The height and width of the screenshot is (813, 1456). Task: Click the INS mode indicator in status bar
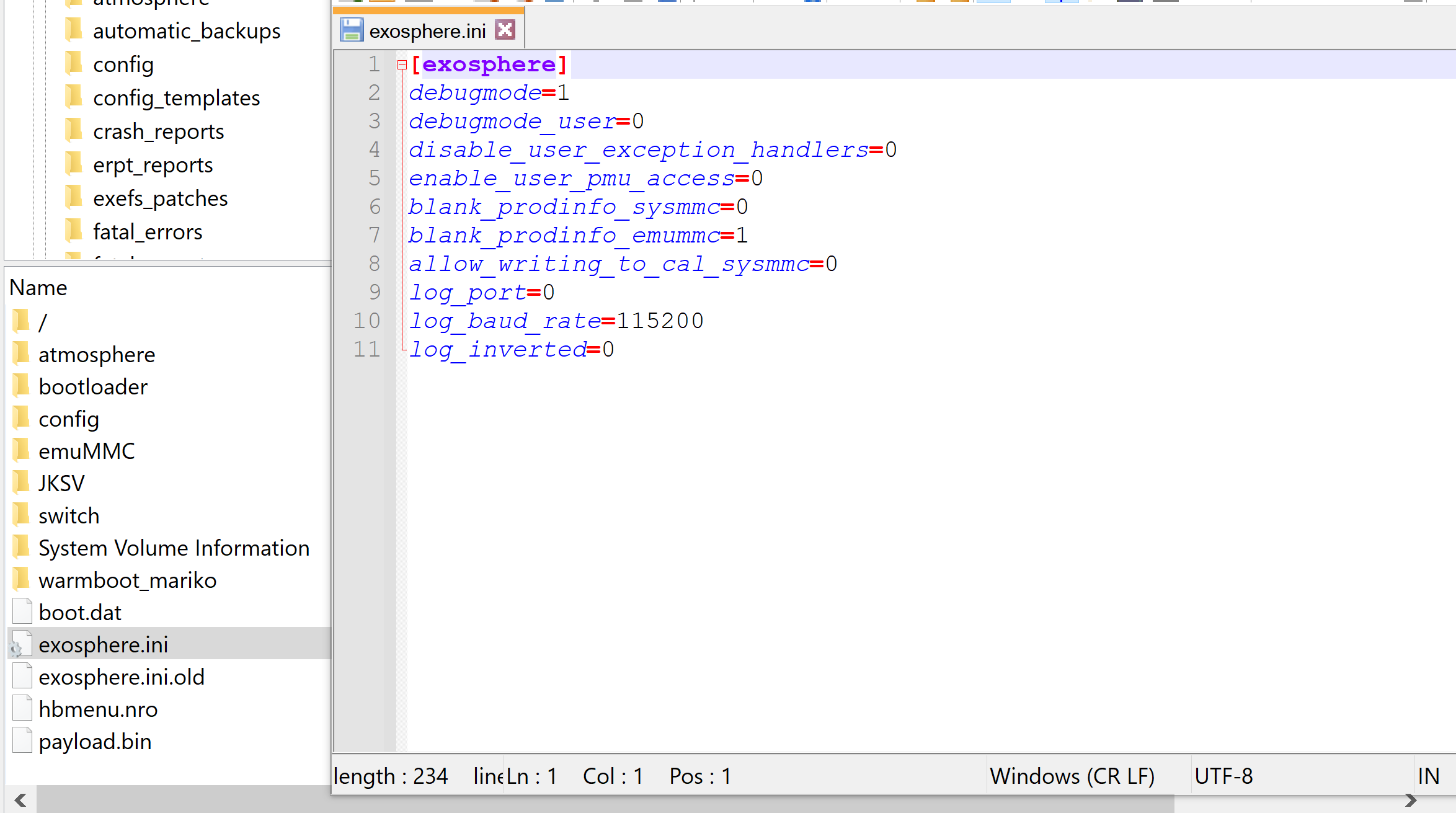1430,776
